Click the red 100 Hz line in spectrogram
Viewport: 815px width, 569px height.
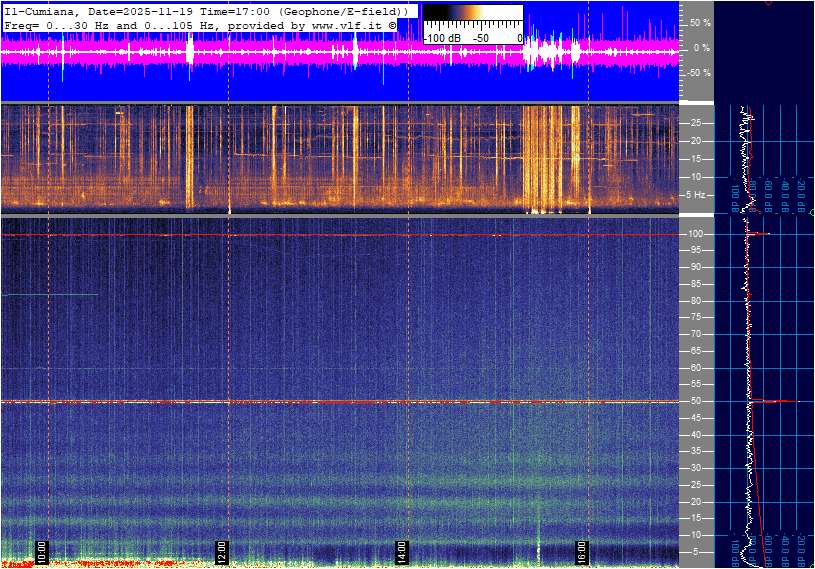click(x=340, y=235)
